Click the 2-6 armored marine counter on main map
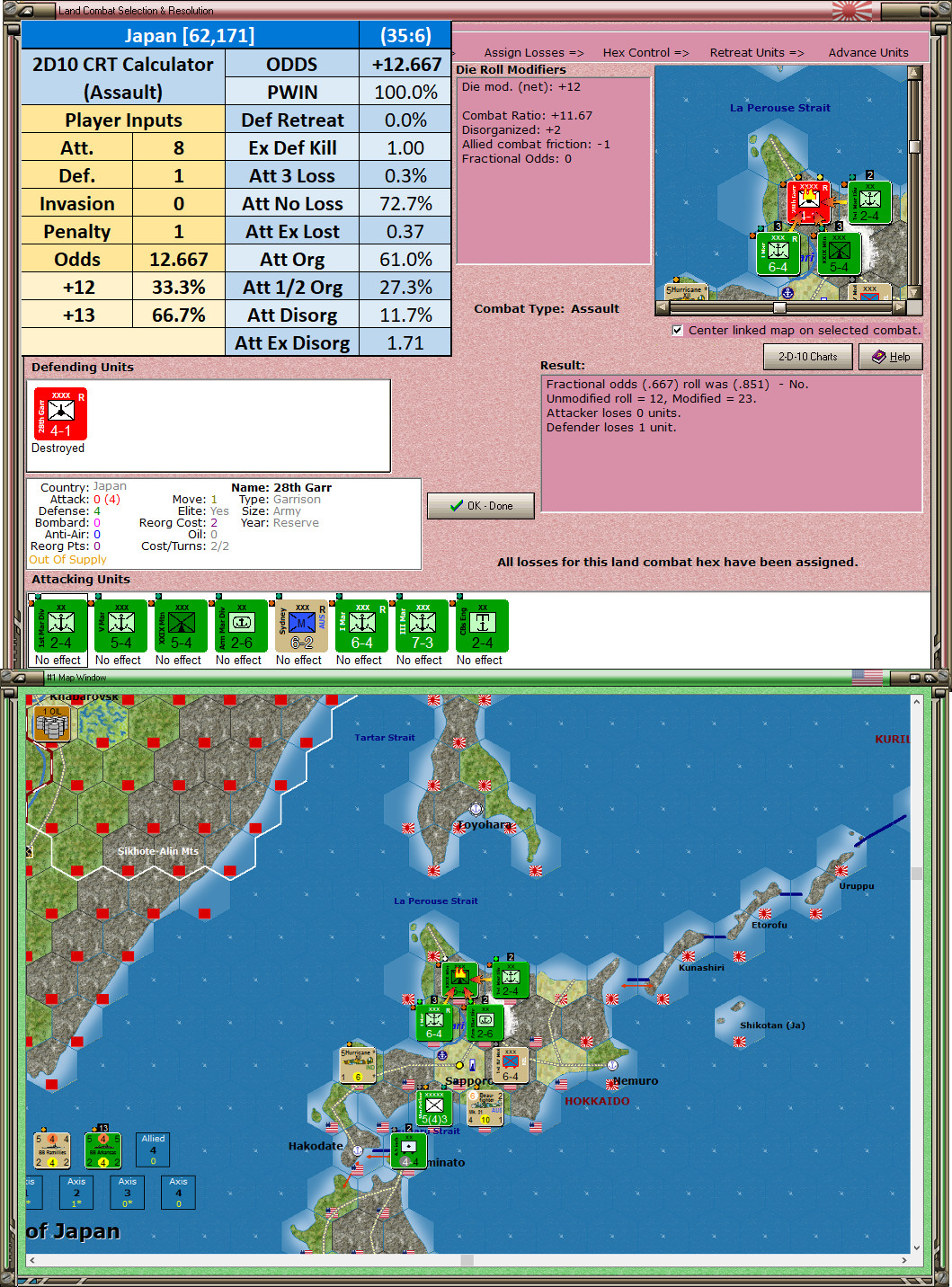 [x=485, y=1023]
